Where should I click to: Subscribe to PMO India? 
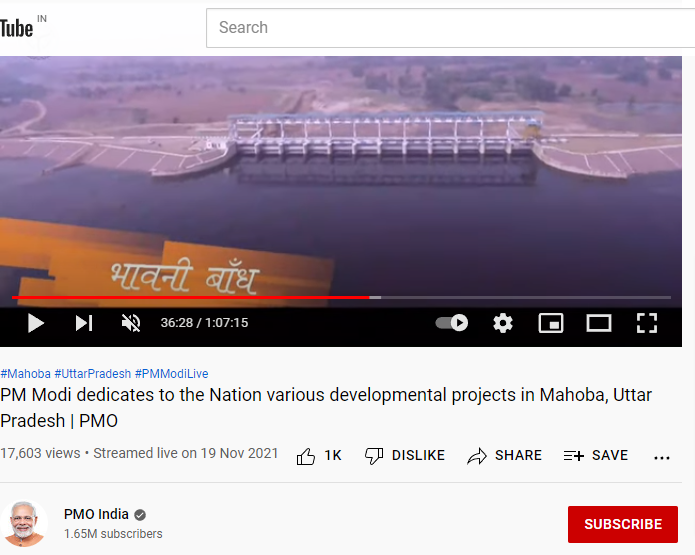(x=623, y=524)
